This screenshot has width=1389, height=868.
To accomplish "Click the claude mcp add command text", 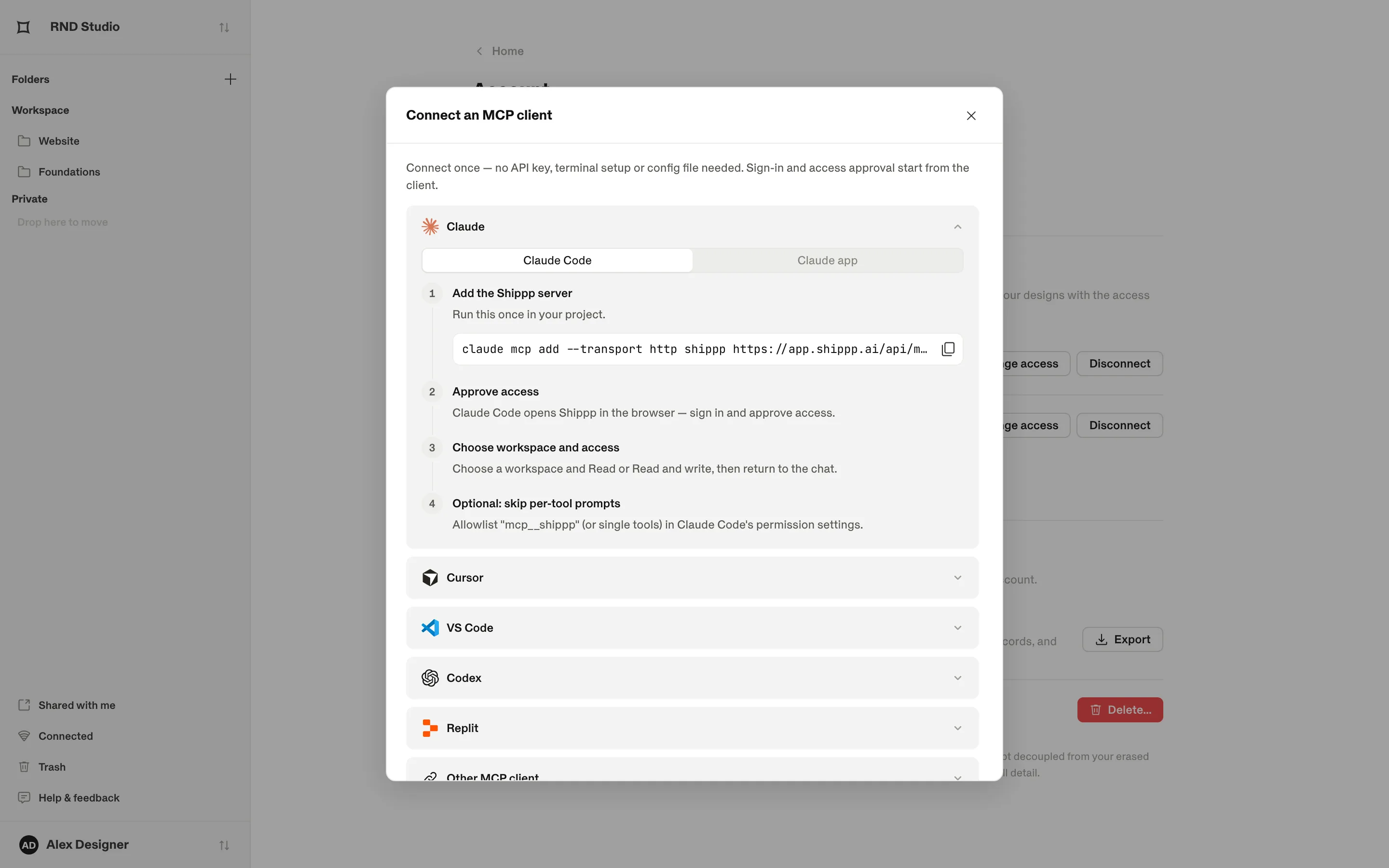I will tap(694, 349).
